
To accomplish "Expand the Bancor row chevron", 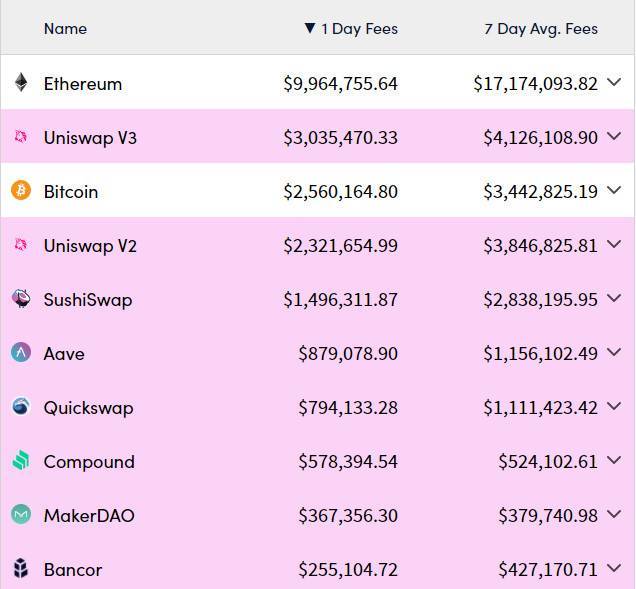I will click(x=615, y=568).
